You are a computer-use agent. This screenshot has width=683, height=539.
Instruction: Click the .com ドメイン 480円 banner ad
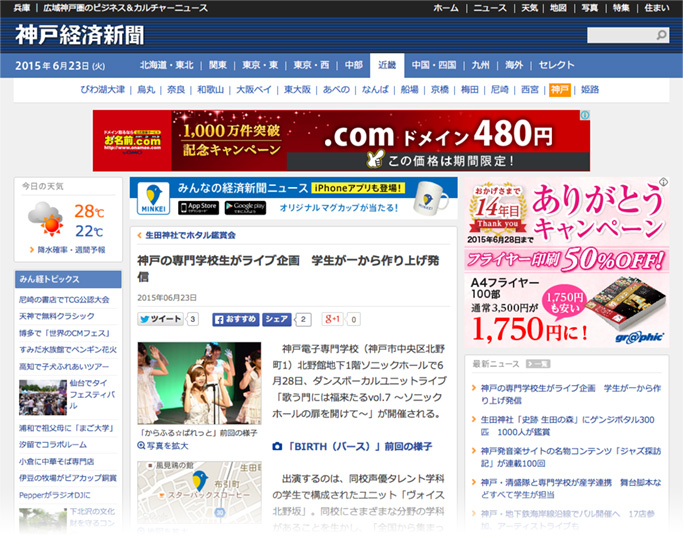(x=341, y=140)
